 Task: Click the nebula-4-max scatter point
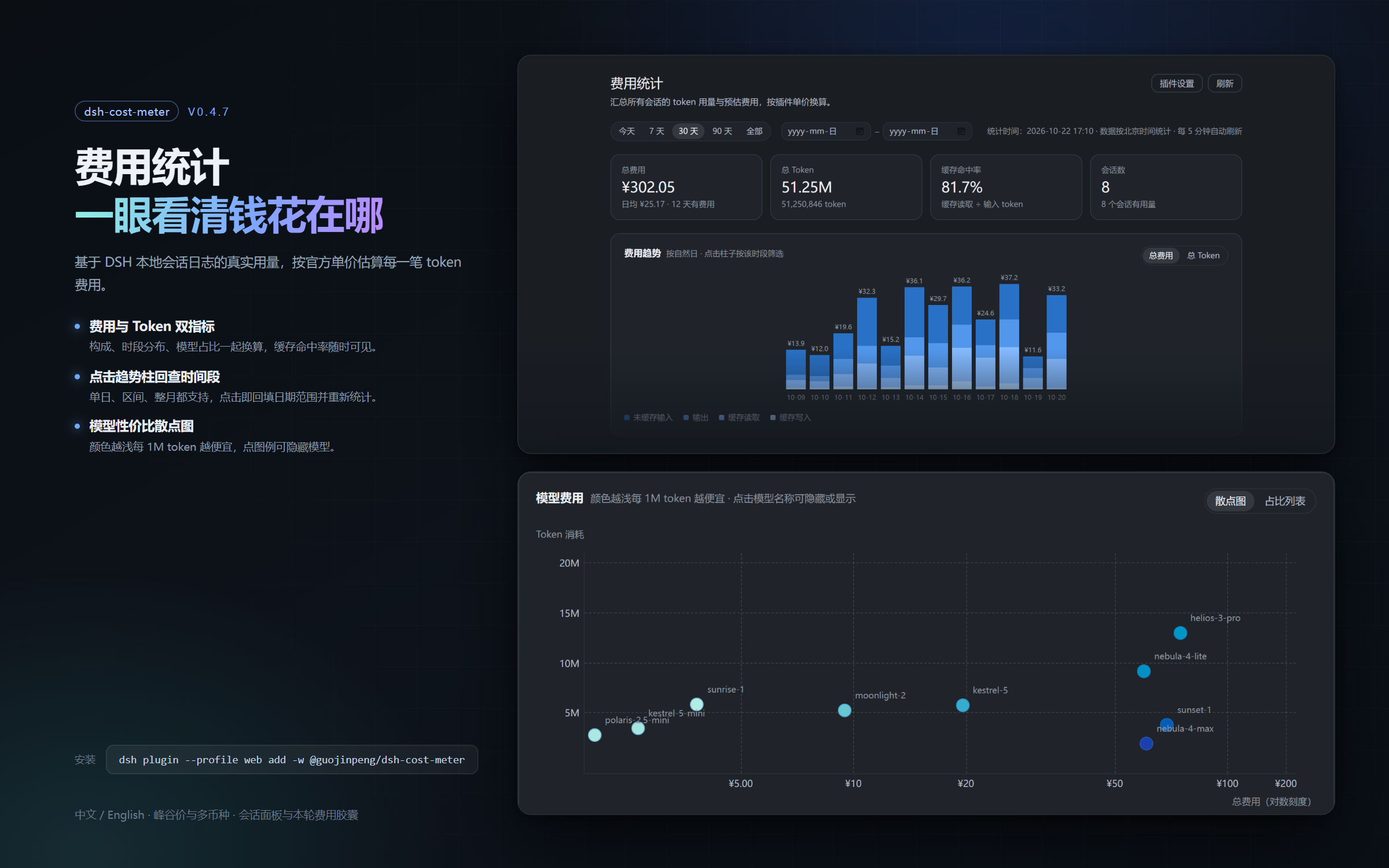(1146, 744)
